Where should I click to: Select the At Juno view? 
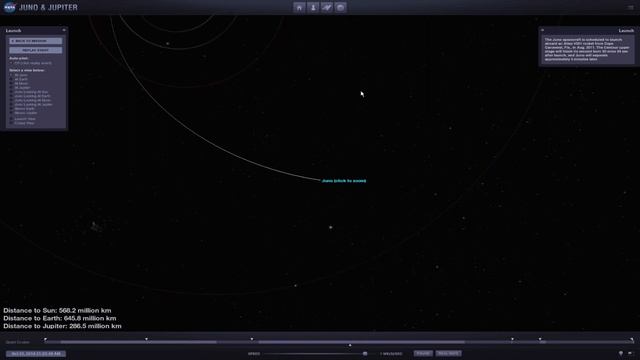click(21, 75)
